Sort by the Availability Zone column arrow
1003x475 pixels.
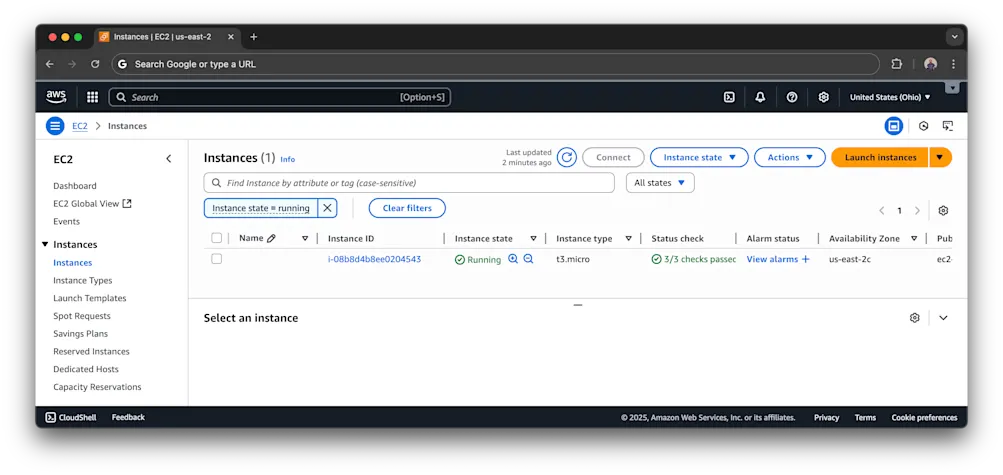[914, 238]
